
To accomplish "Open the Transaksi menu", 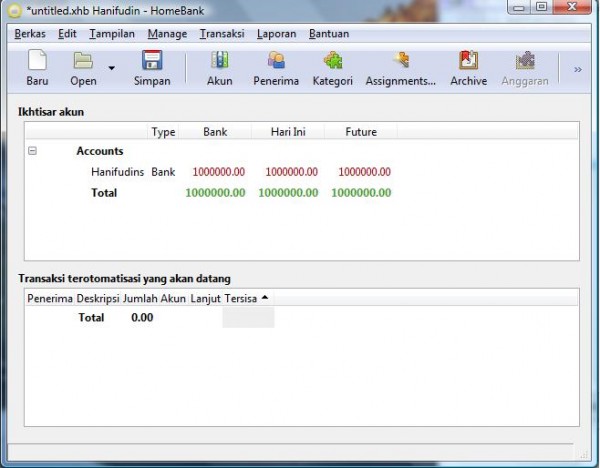I will (x=221, y=34).
